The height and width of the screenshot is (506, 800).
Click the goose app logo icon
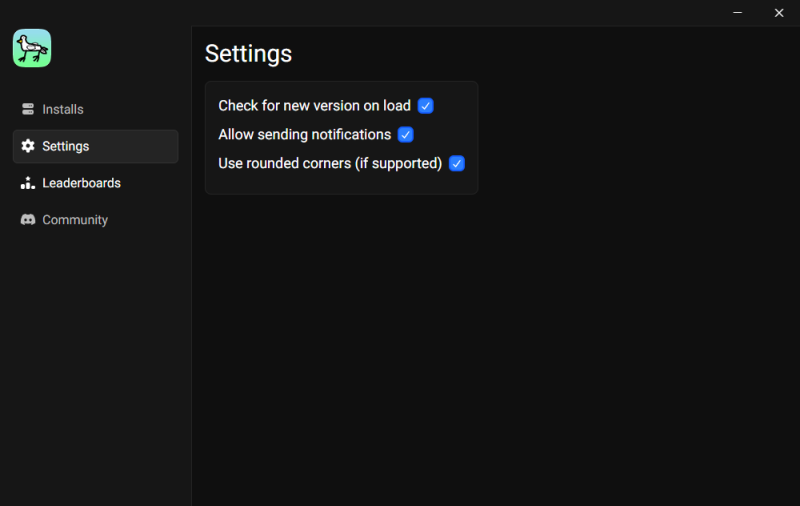point(32,48)
